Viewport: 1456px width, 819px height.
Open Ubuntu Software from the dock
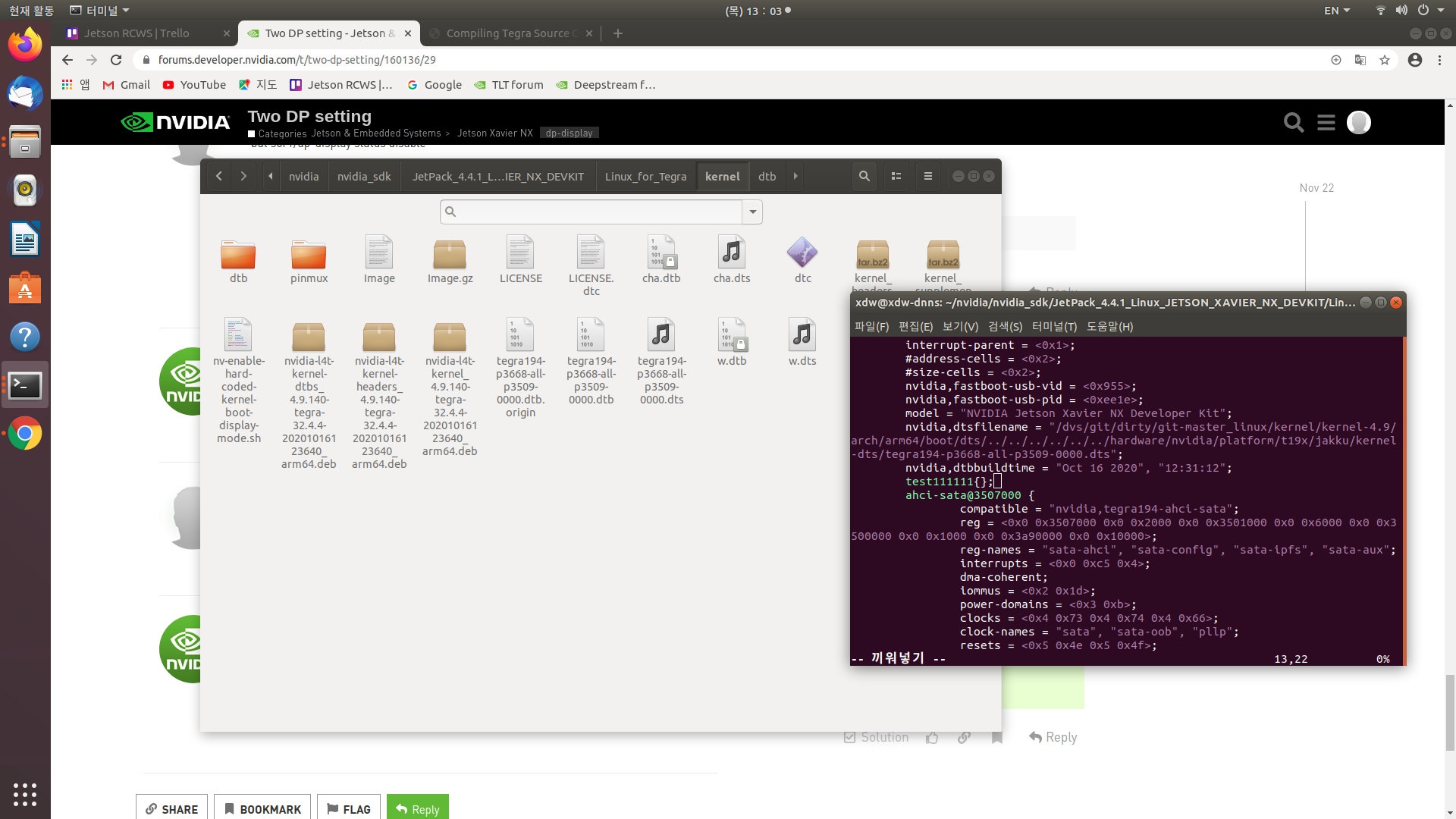click(25, 288)
